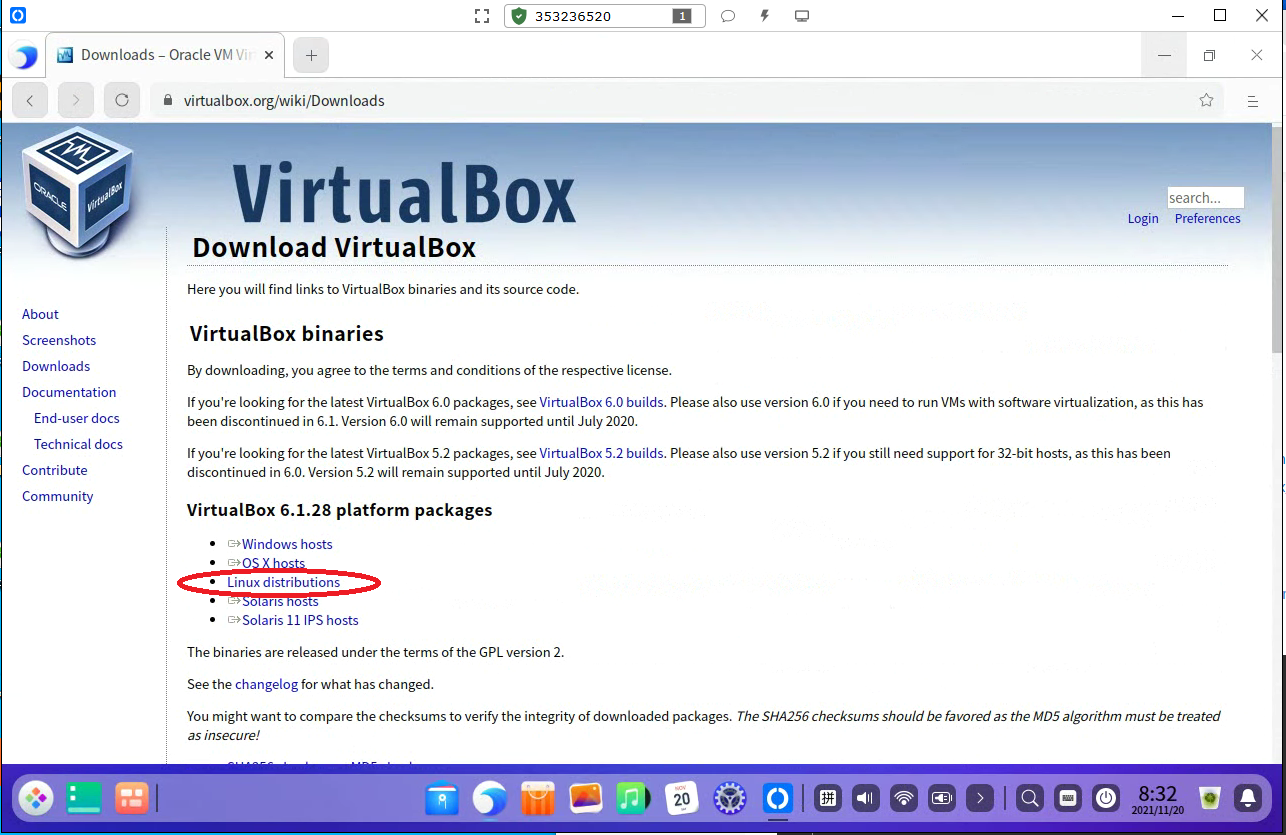Click the input method 拼 tray icon

tap(828, 798)
